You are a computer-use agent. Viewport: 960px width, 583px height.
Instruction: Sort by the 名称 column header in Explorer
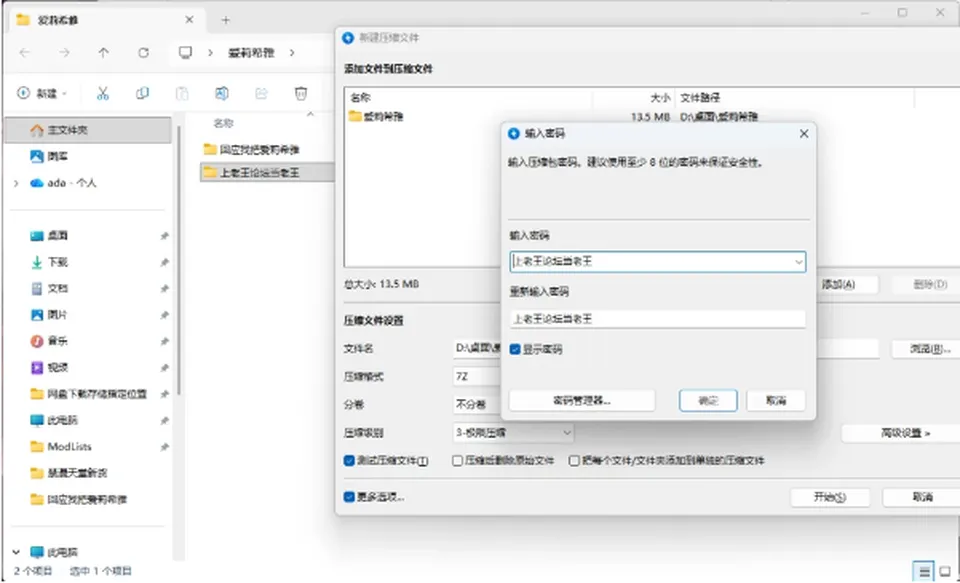[x=223, y=123]
